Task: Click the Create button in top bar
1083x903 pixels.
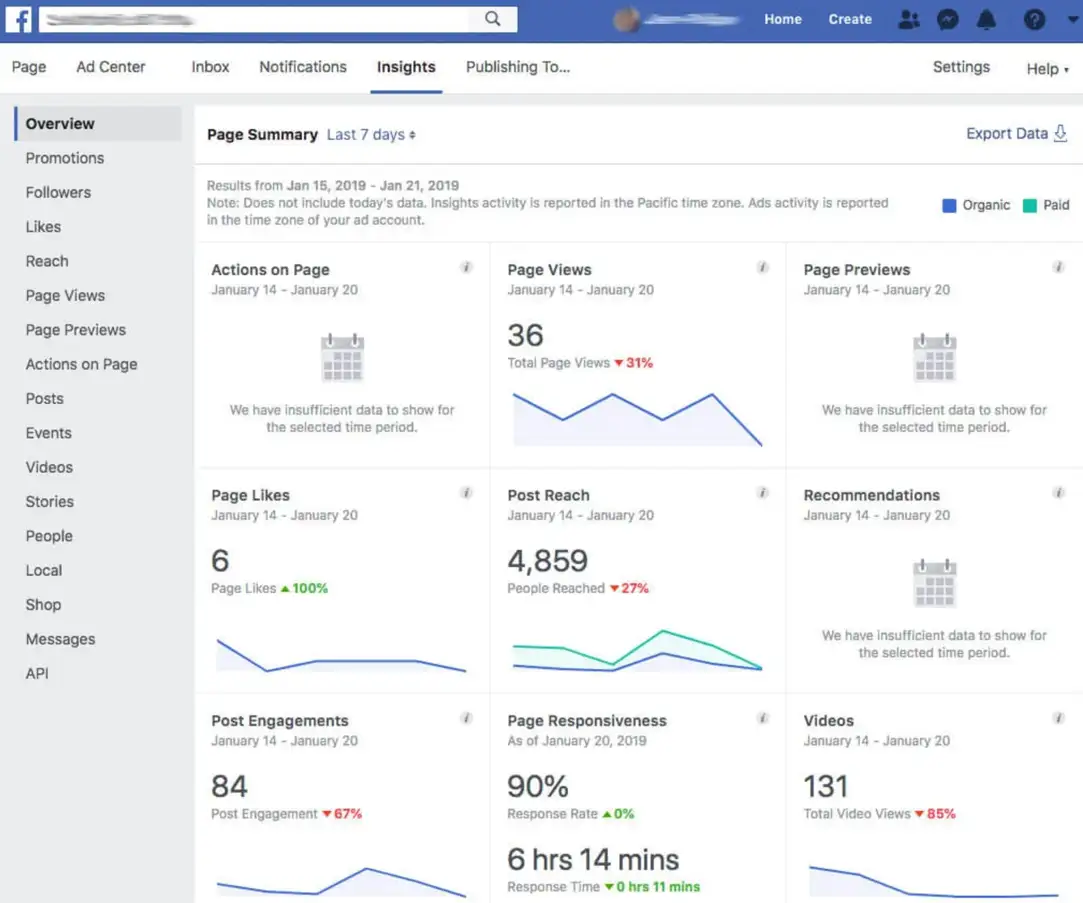Action: pos(849,19)
